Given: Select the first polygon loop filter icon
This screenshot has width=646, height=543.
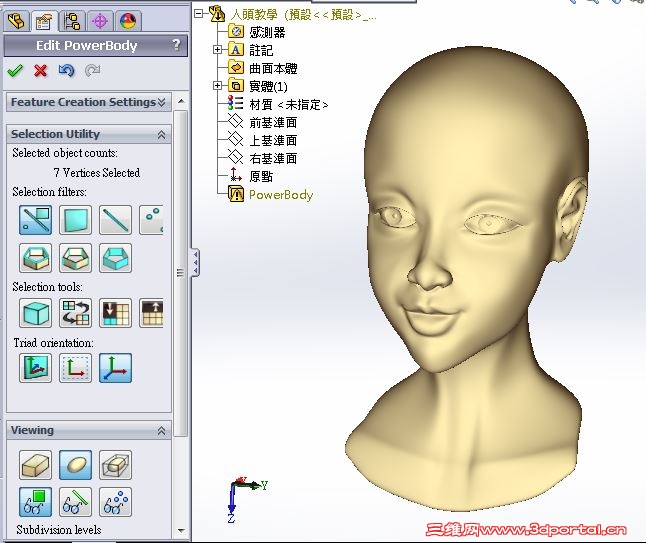Looking at the screenshot, I should [35, 258].
